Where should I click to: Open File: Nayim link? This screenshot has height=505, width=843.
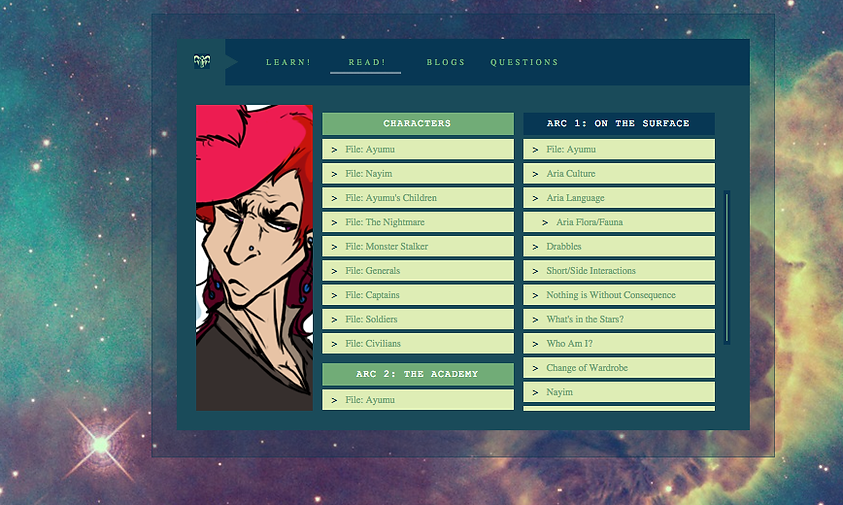(418, 174)
